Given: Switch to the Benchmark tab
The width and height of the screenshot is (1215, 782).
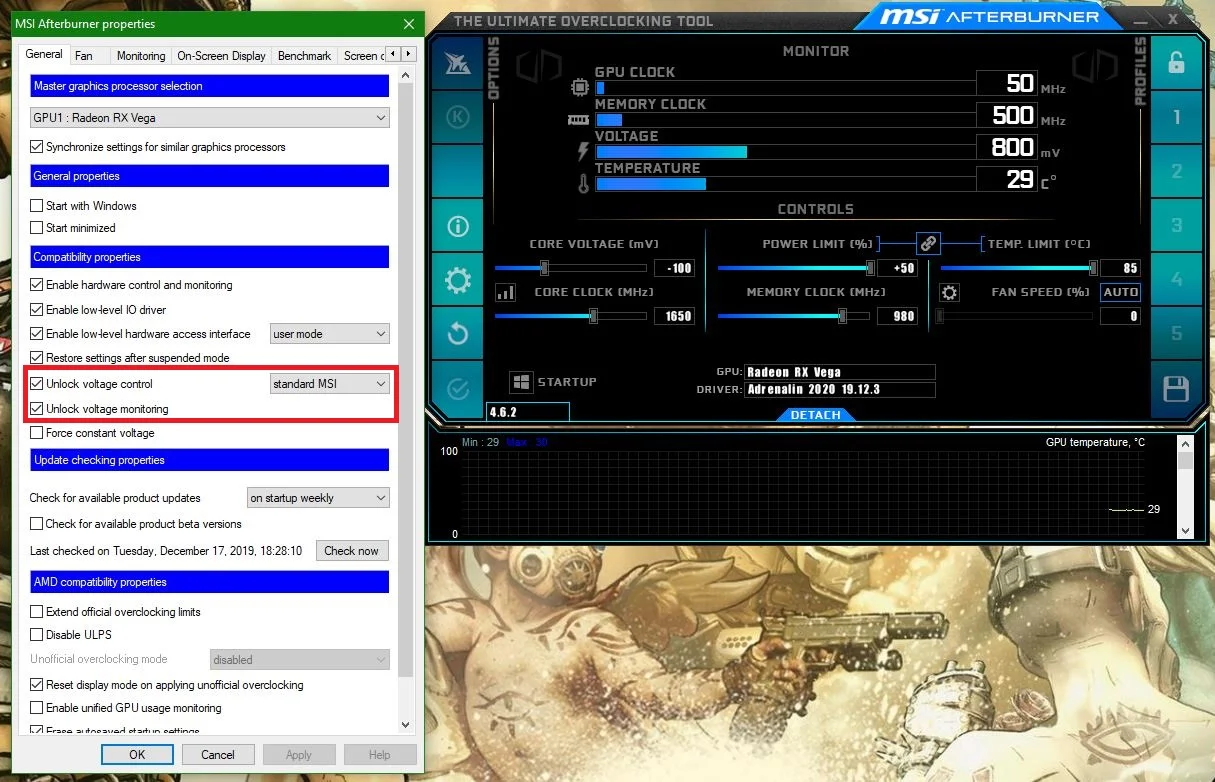Looking at the screenshot, I should point(304,56).
